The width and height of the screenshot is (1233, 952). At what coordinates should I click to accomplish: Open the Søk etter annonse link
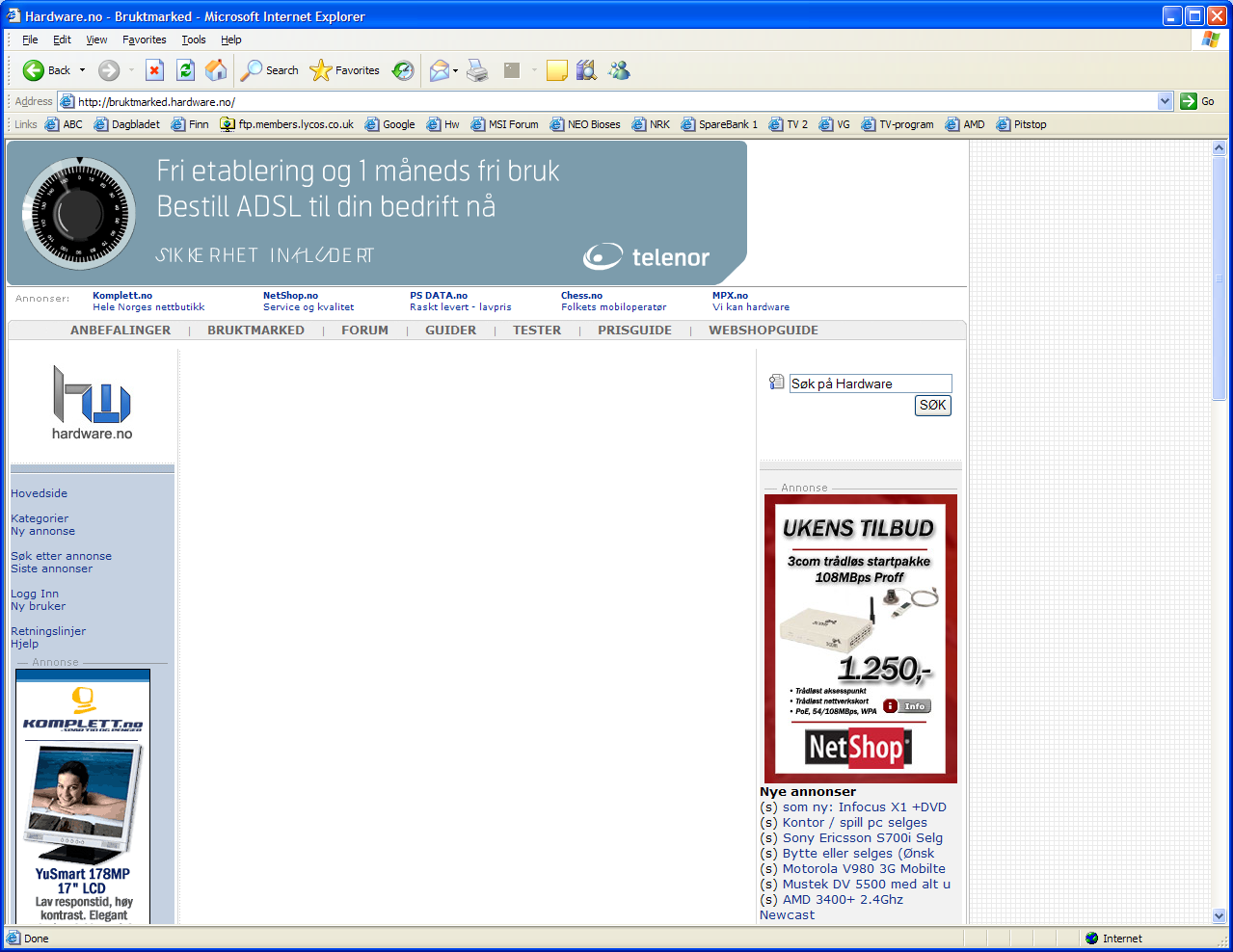(x=61, y=556)
